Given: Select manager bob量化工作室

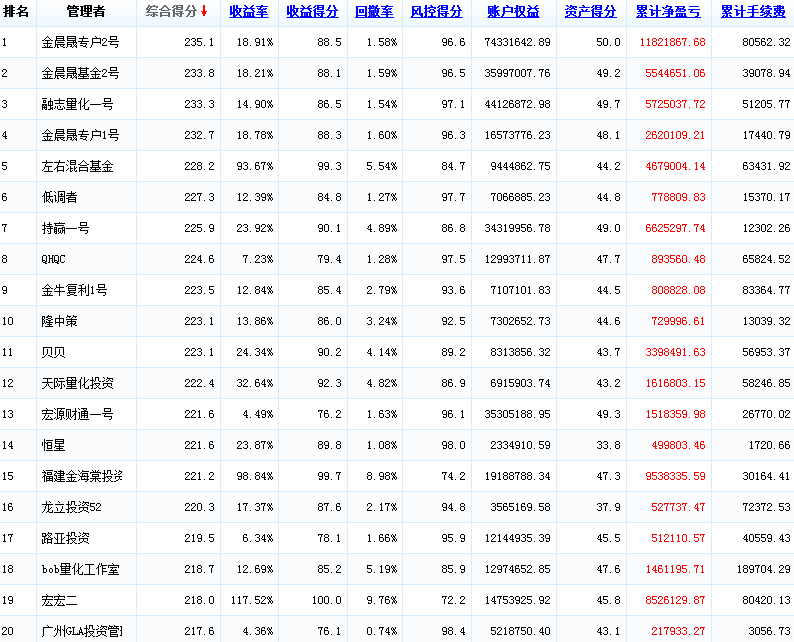Looking at the screenshot, I should 80,569.
